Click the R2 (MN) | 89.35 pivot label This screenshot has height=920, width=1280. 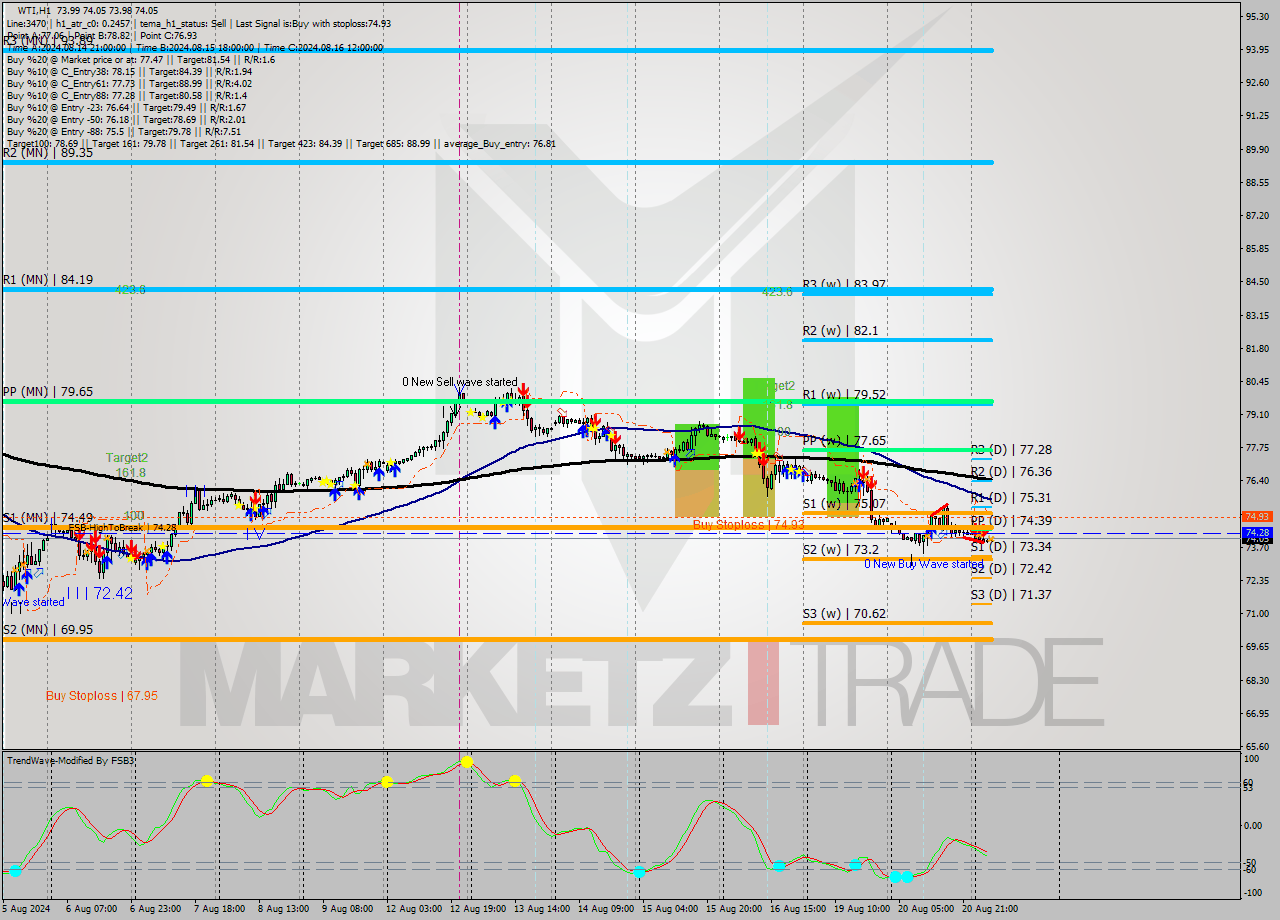pyautogui.click(x=47, y=153)
